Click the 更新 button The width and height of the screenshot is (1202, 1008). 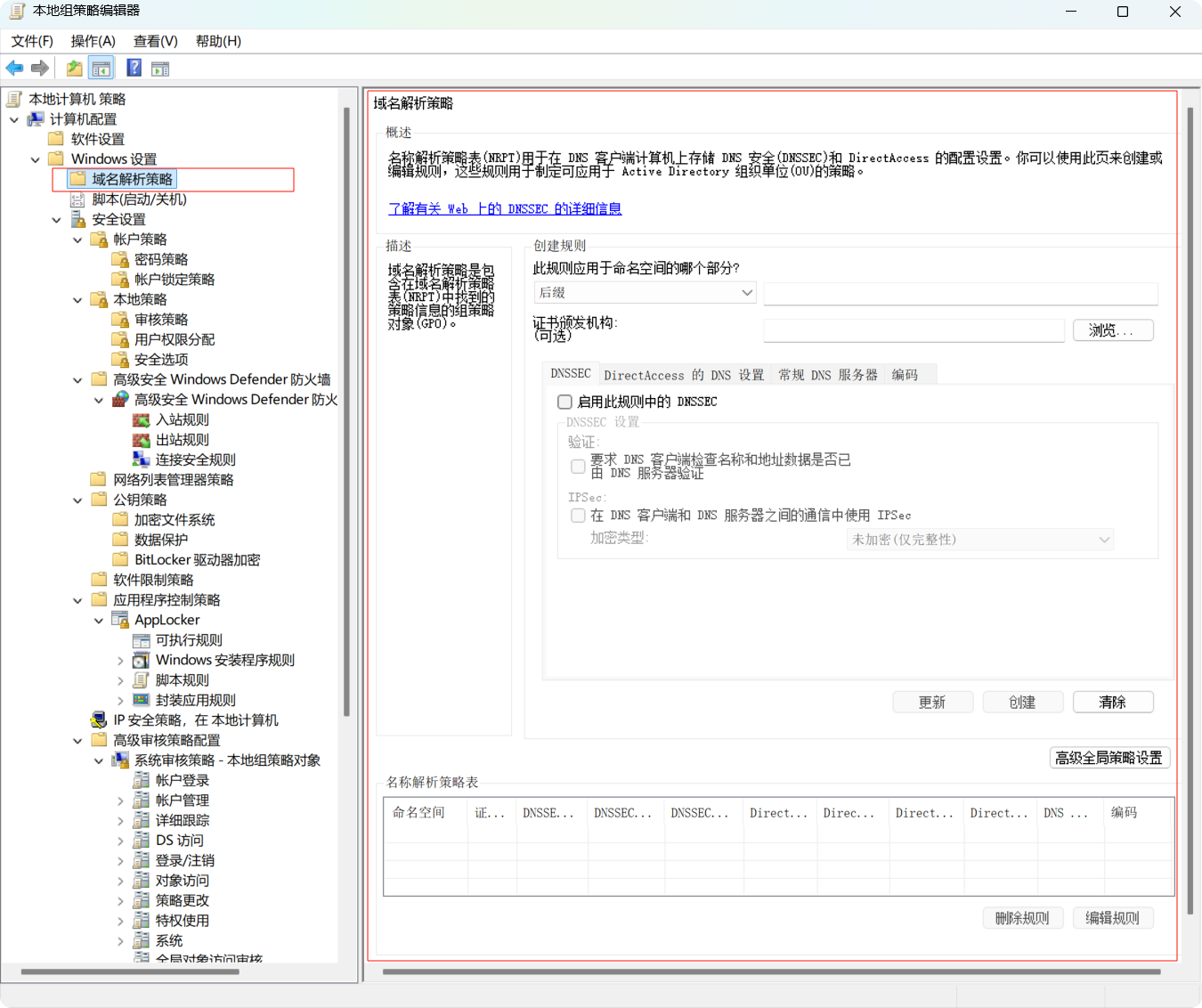[932, 703]
